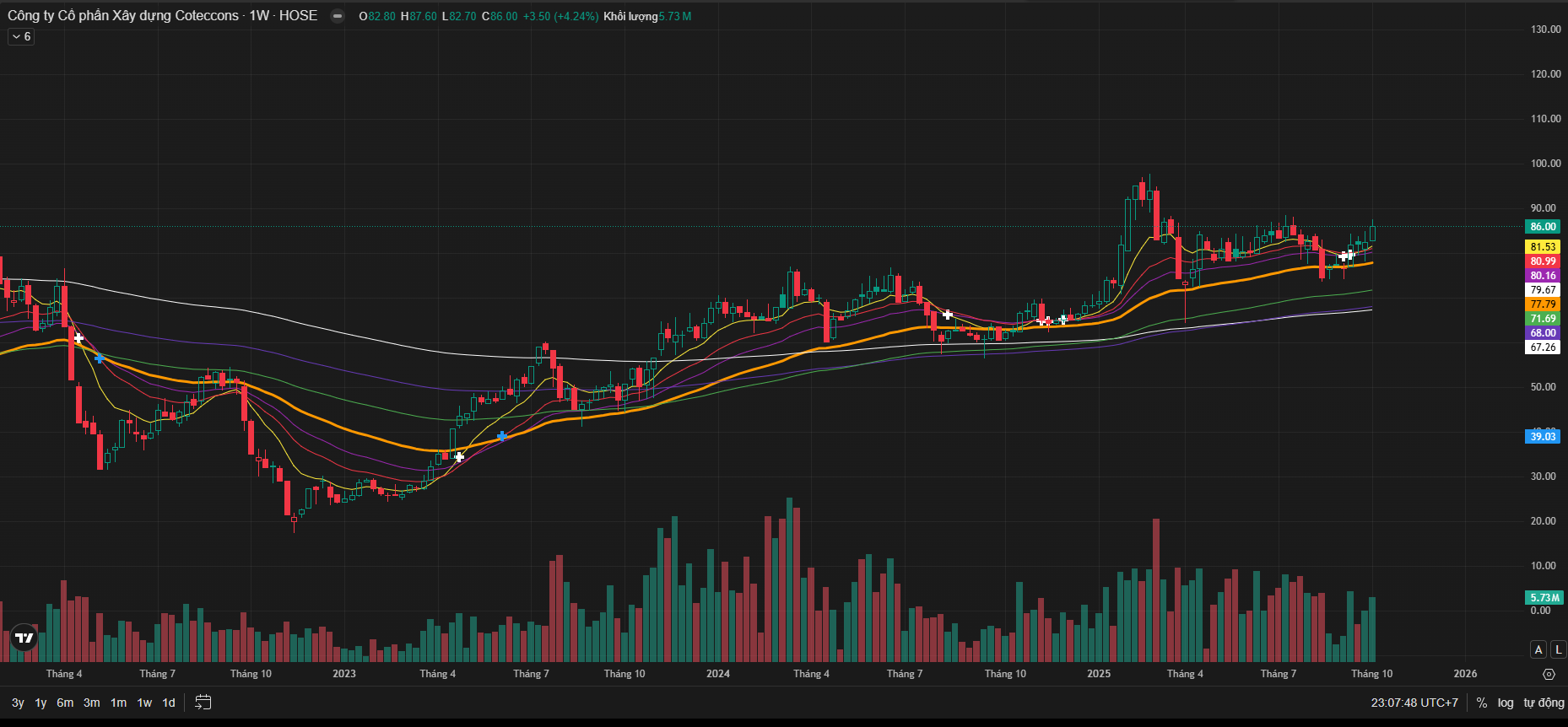Click blue cross marker near June 2023
Screen dimensions: 1568x727
coord(502,436)
